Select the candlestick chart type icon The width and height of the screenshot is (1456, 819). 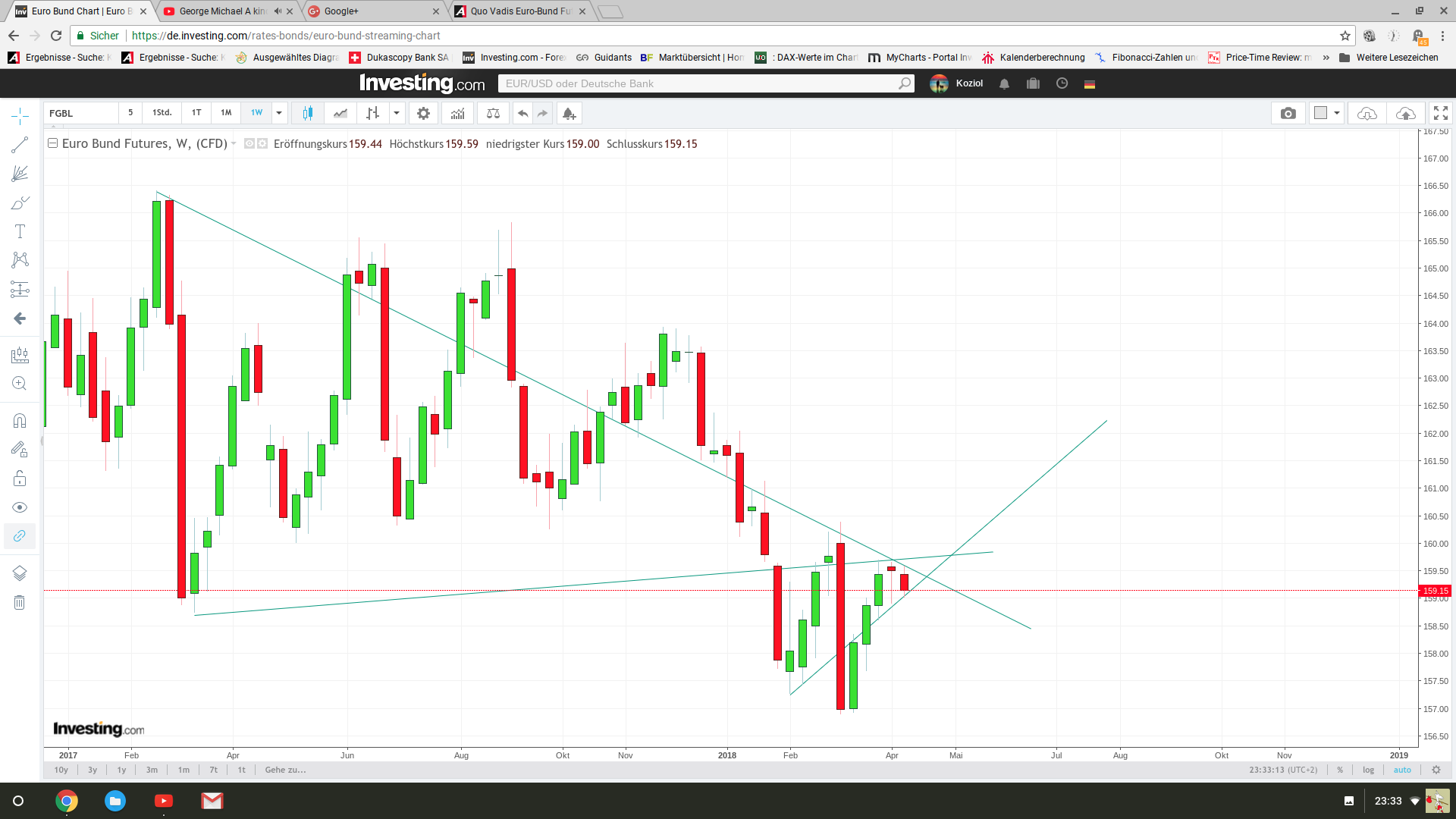coord(308,112)
